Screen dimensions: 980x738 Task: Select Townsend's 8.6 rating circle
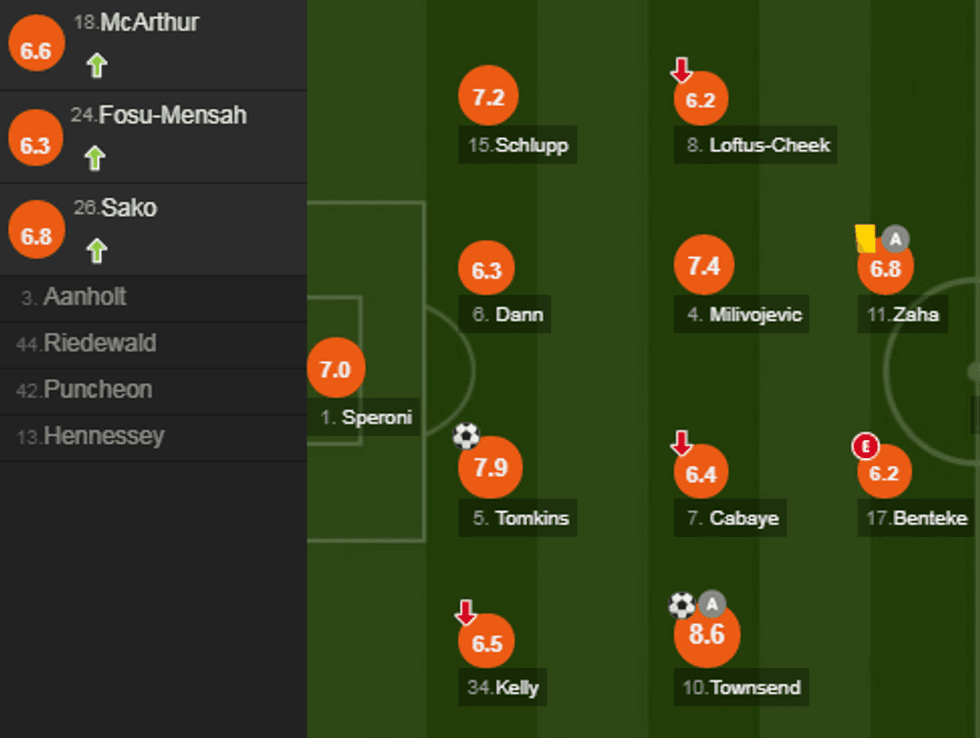[706, 634]
